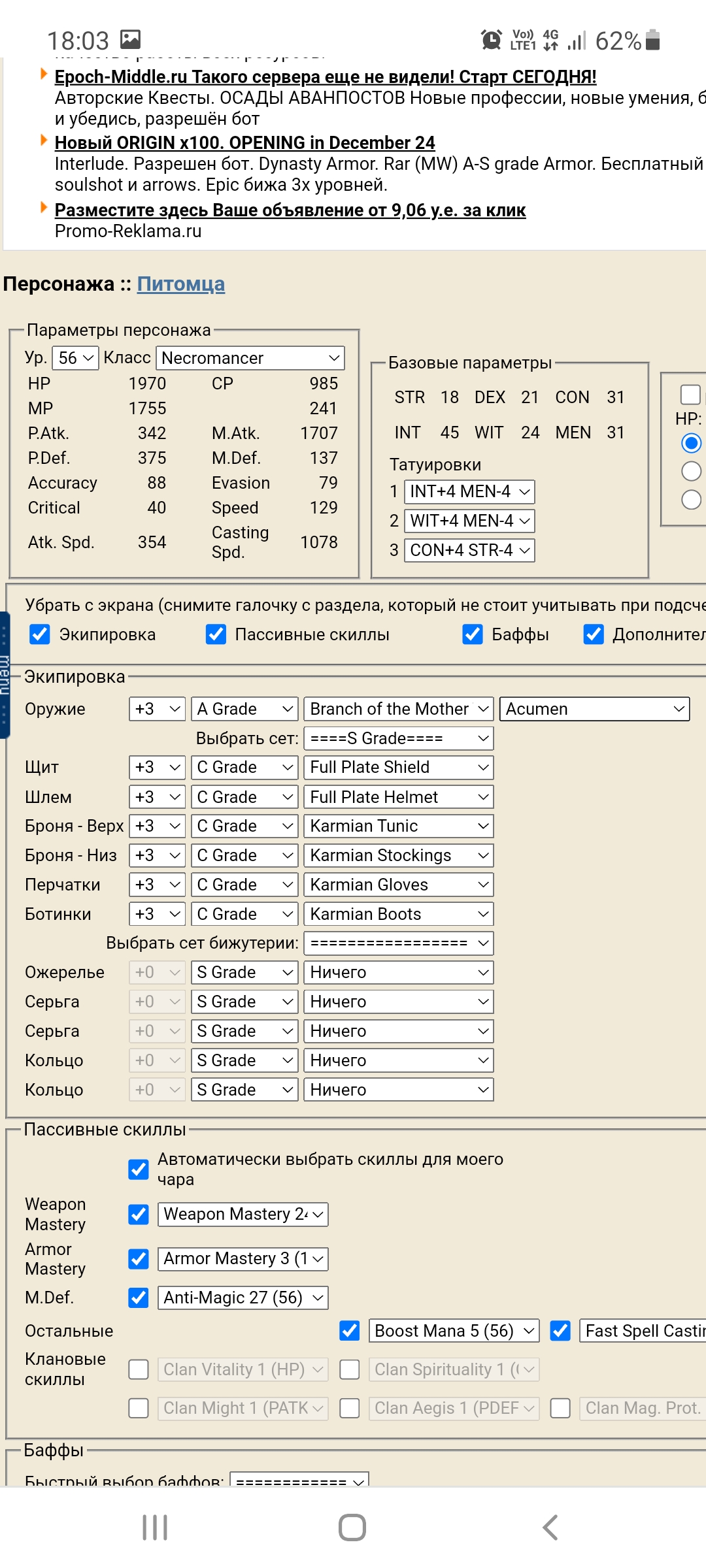This screenshot has height=1568, width=706.
Task: Tap the alarm icon in status bar
Action: (x=491, y=40)
